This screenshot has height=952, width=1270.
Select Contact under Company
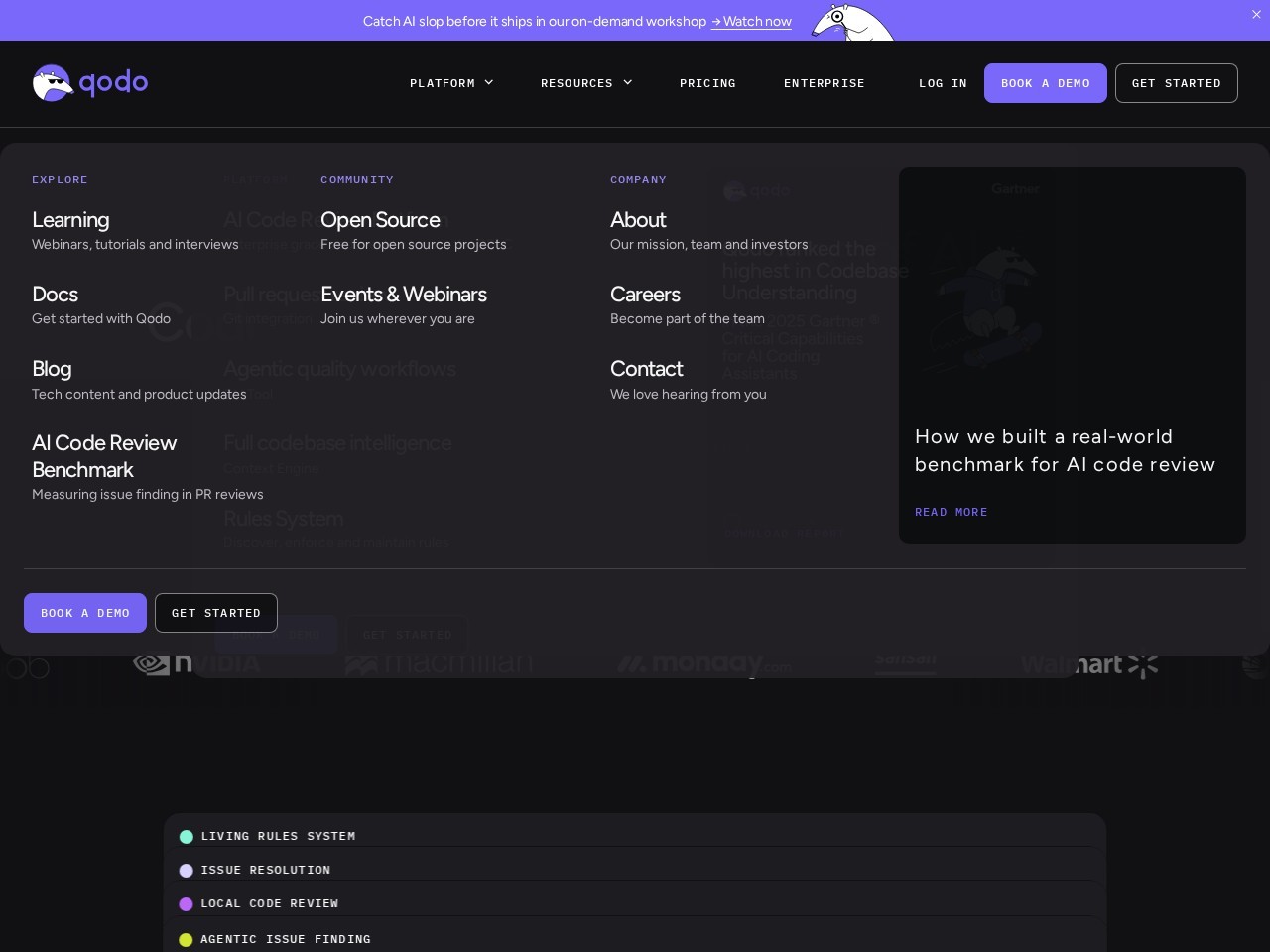click(646, 369)
